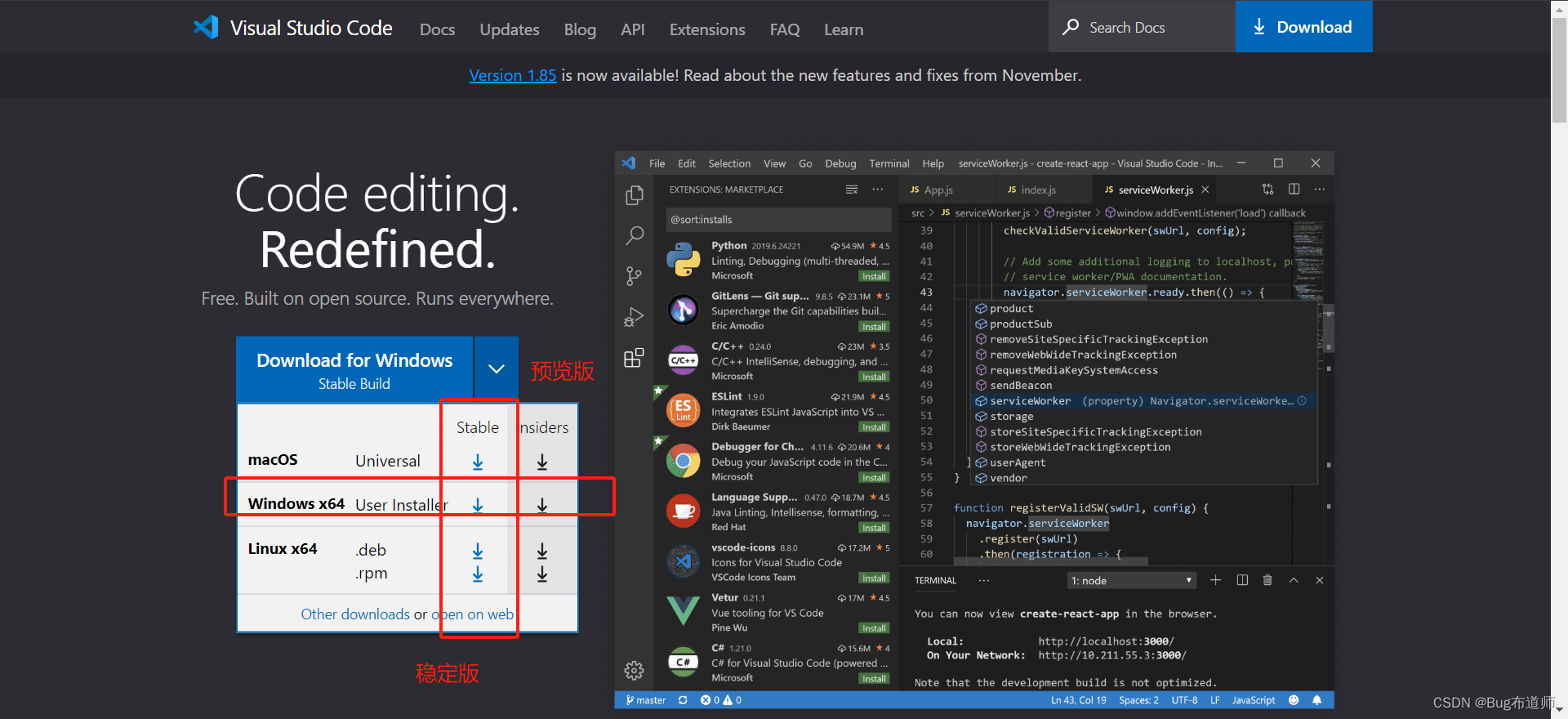Screen dimensions: 1568x719
Task: Click the master branch in status bar
Action: pos(645,700)
